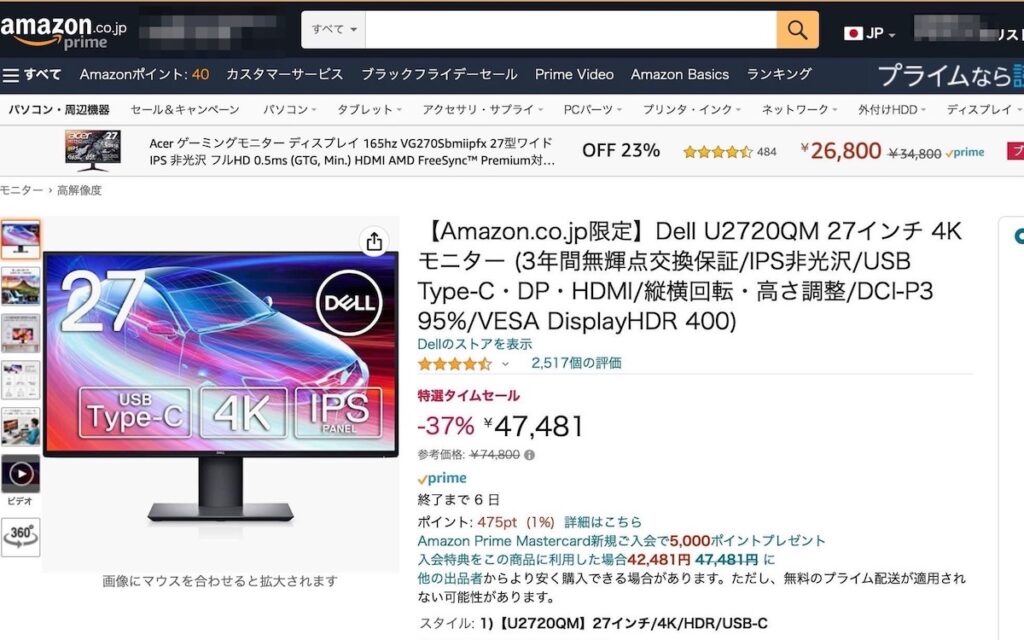Open the Dellのストアを表示 link
1024x640 pixels.
pos(475,344)
